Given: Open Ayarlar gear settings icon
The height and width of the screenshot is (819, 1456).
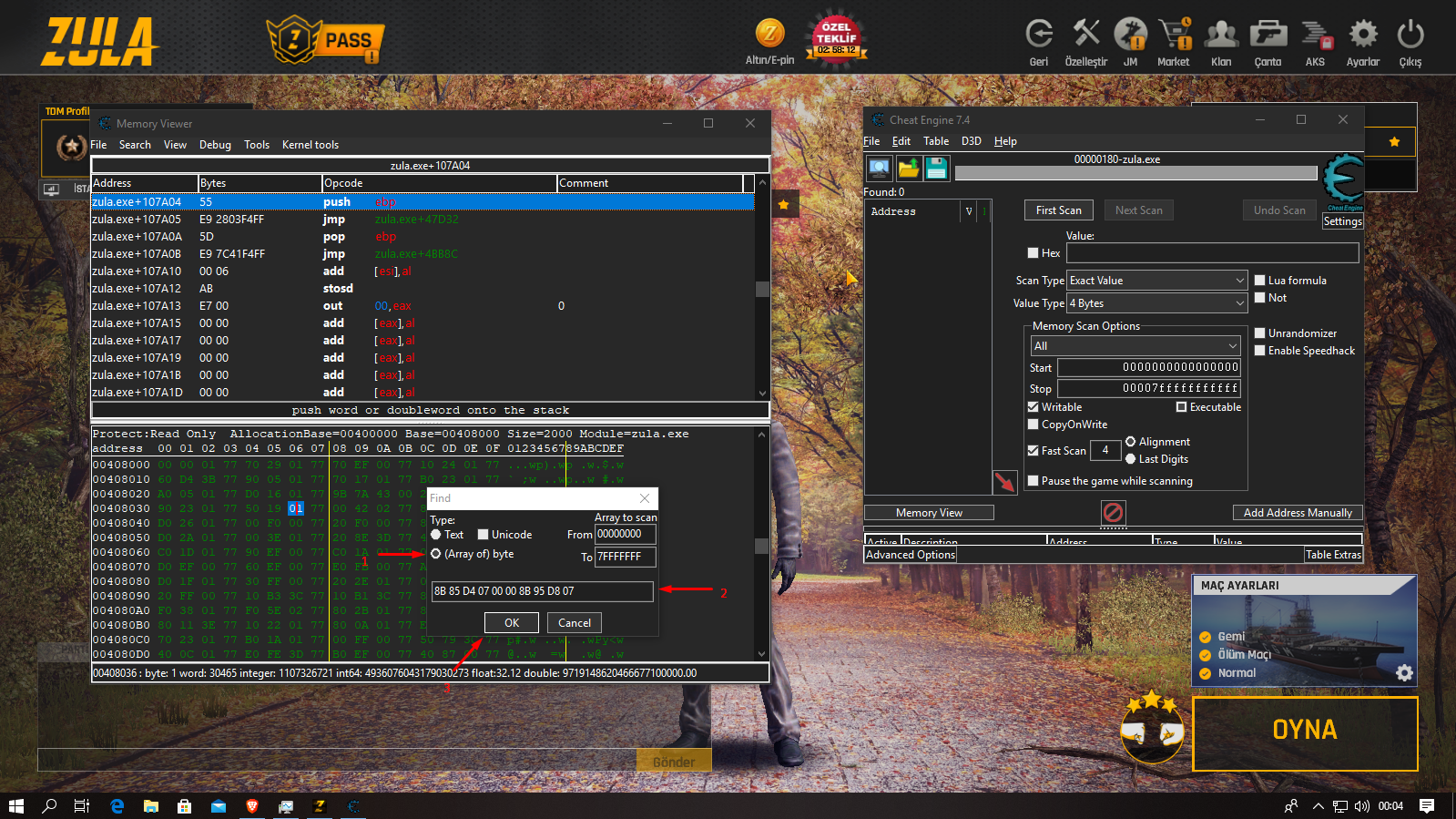Looking at the screenshot, I should click(1363, 35).
